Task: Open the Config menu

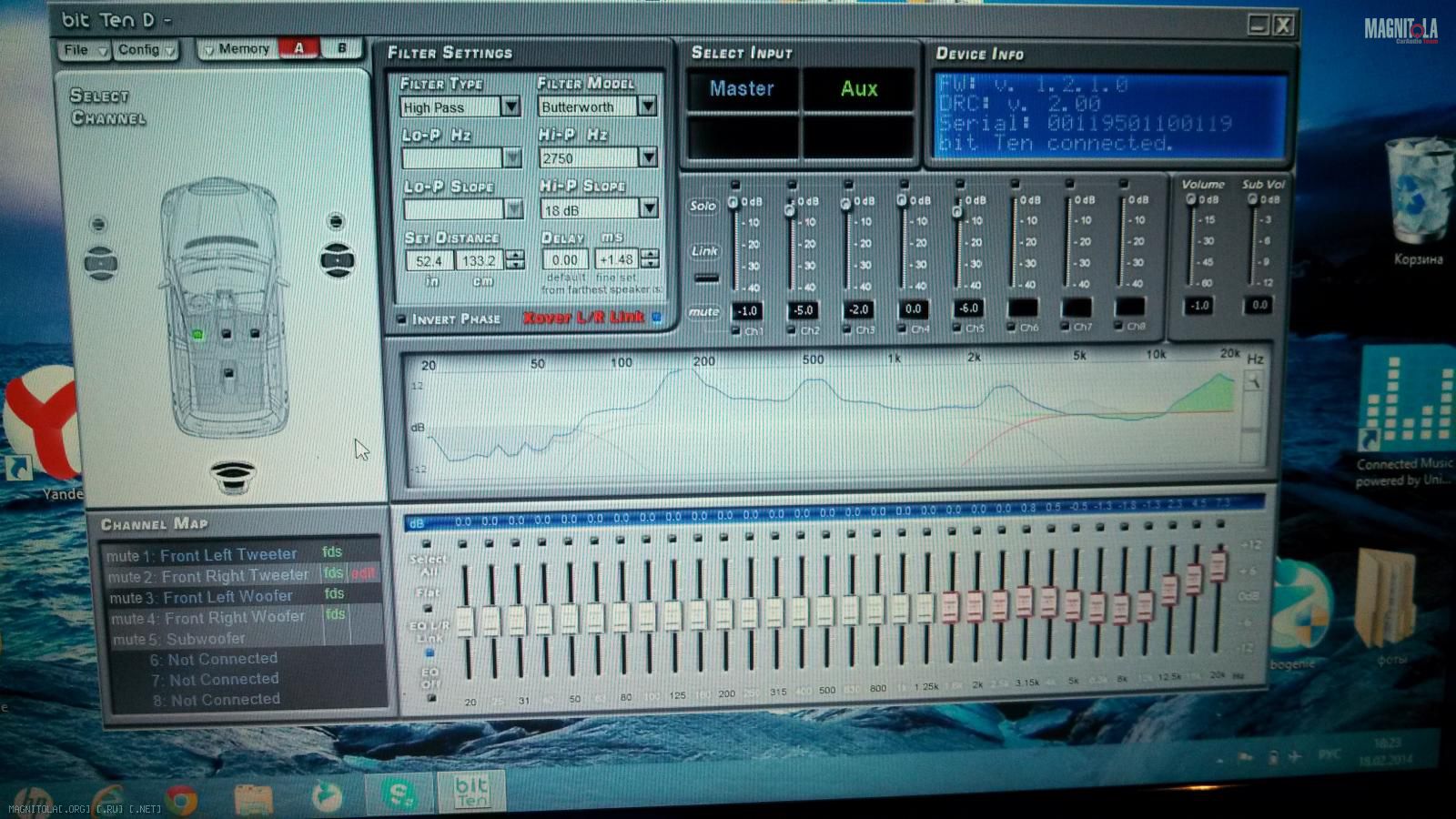Action: pos(145,49)
